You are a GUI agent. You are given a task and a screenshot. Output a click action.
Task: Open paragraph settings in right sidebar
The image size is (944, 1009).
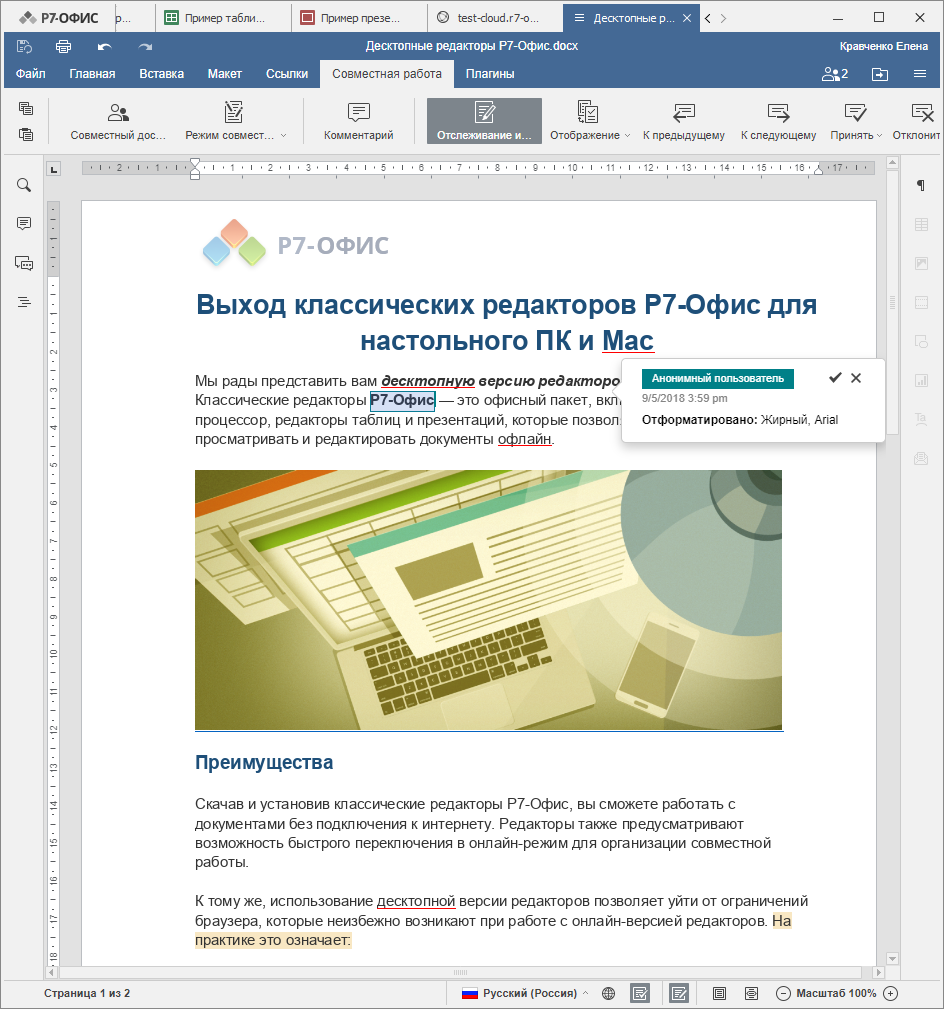point(921,185)
